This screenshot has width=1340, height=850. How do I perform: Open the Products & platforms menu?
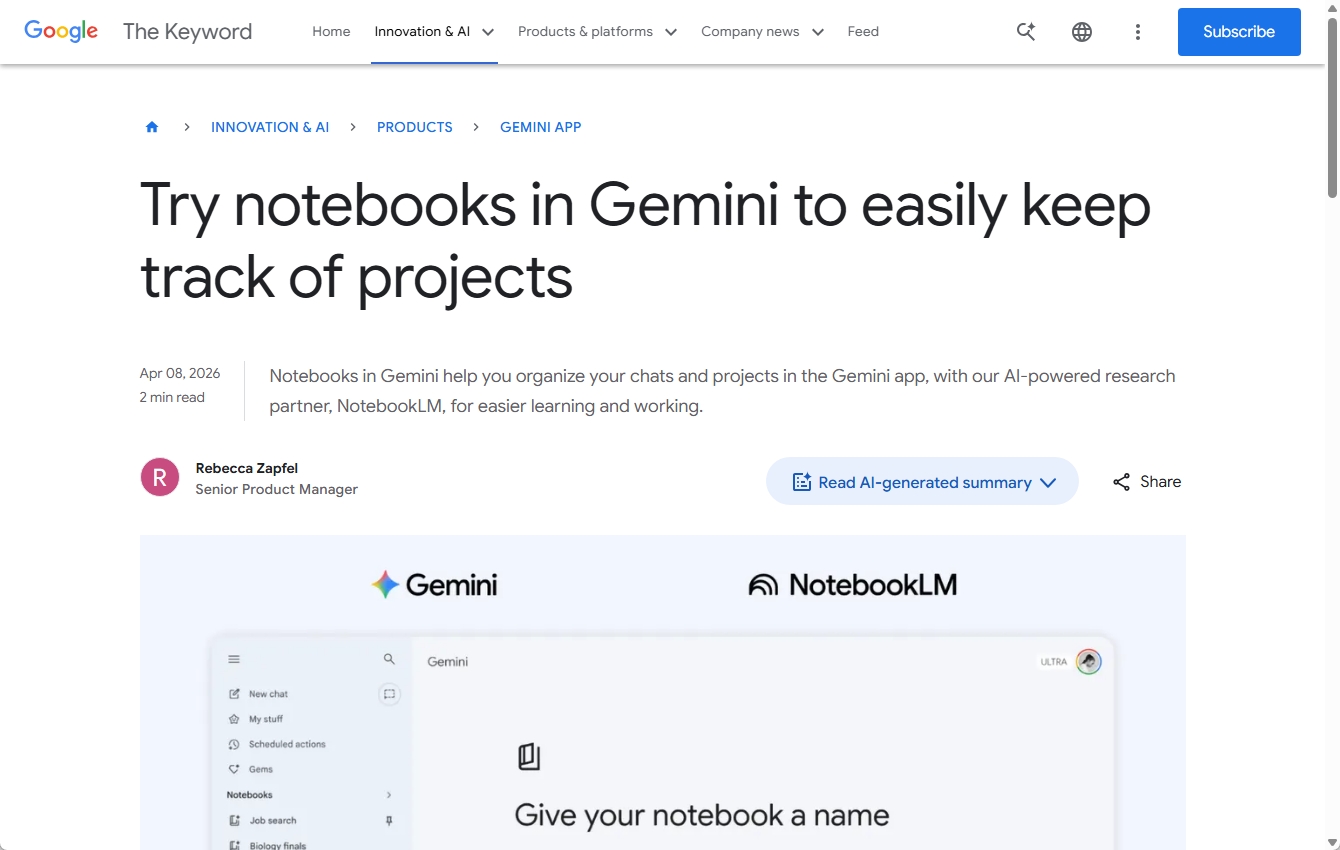585,31
